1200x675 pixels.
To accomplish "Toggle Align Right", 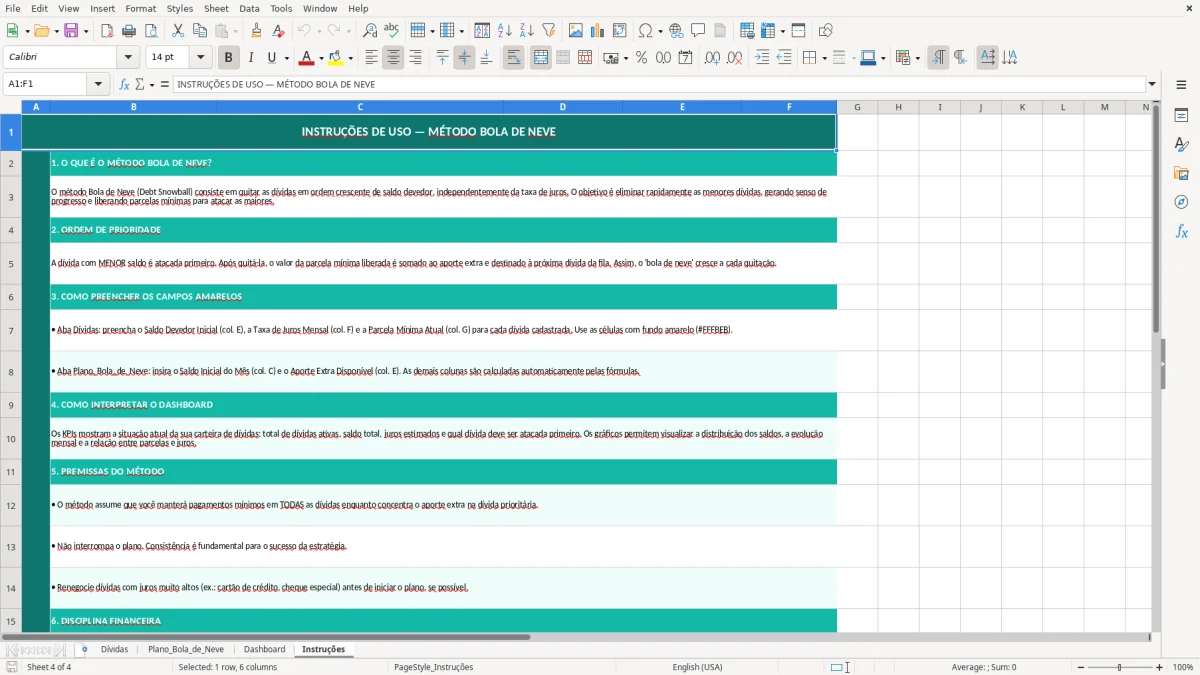I will (x=415, y=58).
